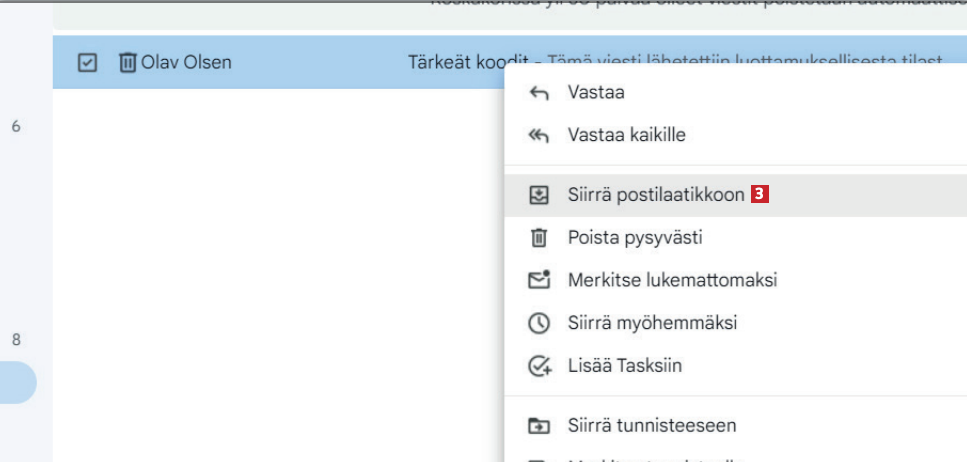967x462 pixels.
Task: Select the Poista pysyvästi menu entry
Action: pyautogui.click(x=634, y=238)
